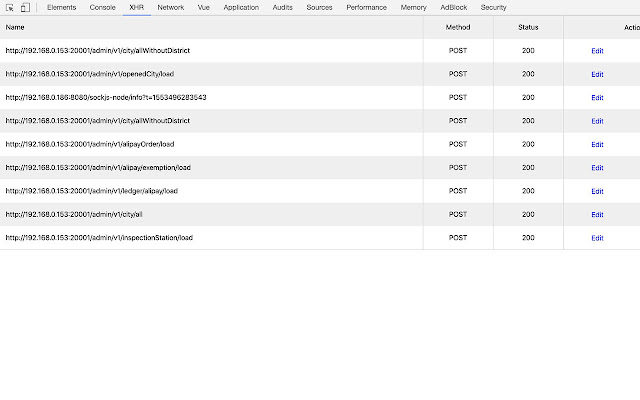Select the Sources tab
This screenshot has height=400, width=640.
pyautogui.click(x=319, y=7)
